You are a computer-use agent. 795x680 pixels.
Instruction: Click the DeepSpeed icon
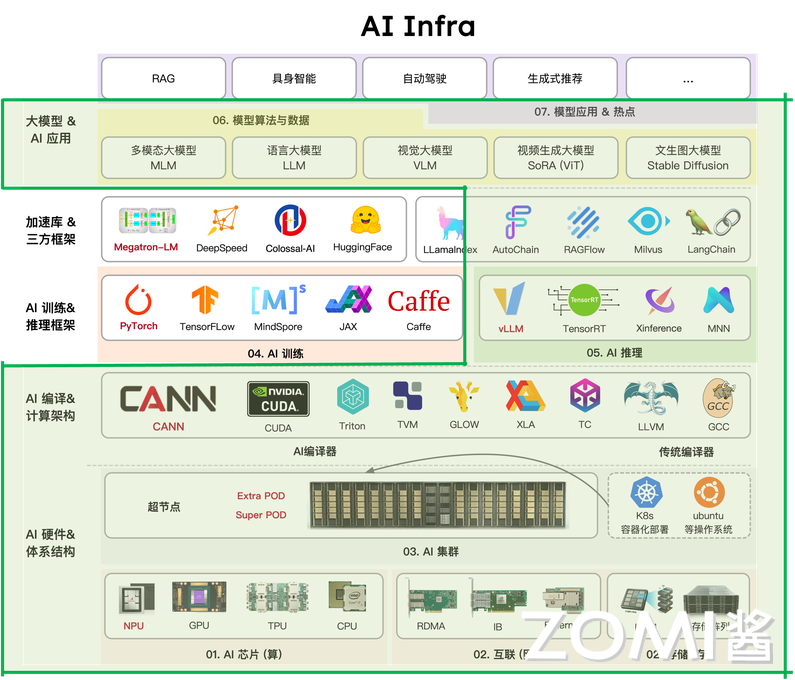pyautogui.click(x=222, y=220)
